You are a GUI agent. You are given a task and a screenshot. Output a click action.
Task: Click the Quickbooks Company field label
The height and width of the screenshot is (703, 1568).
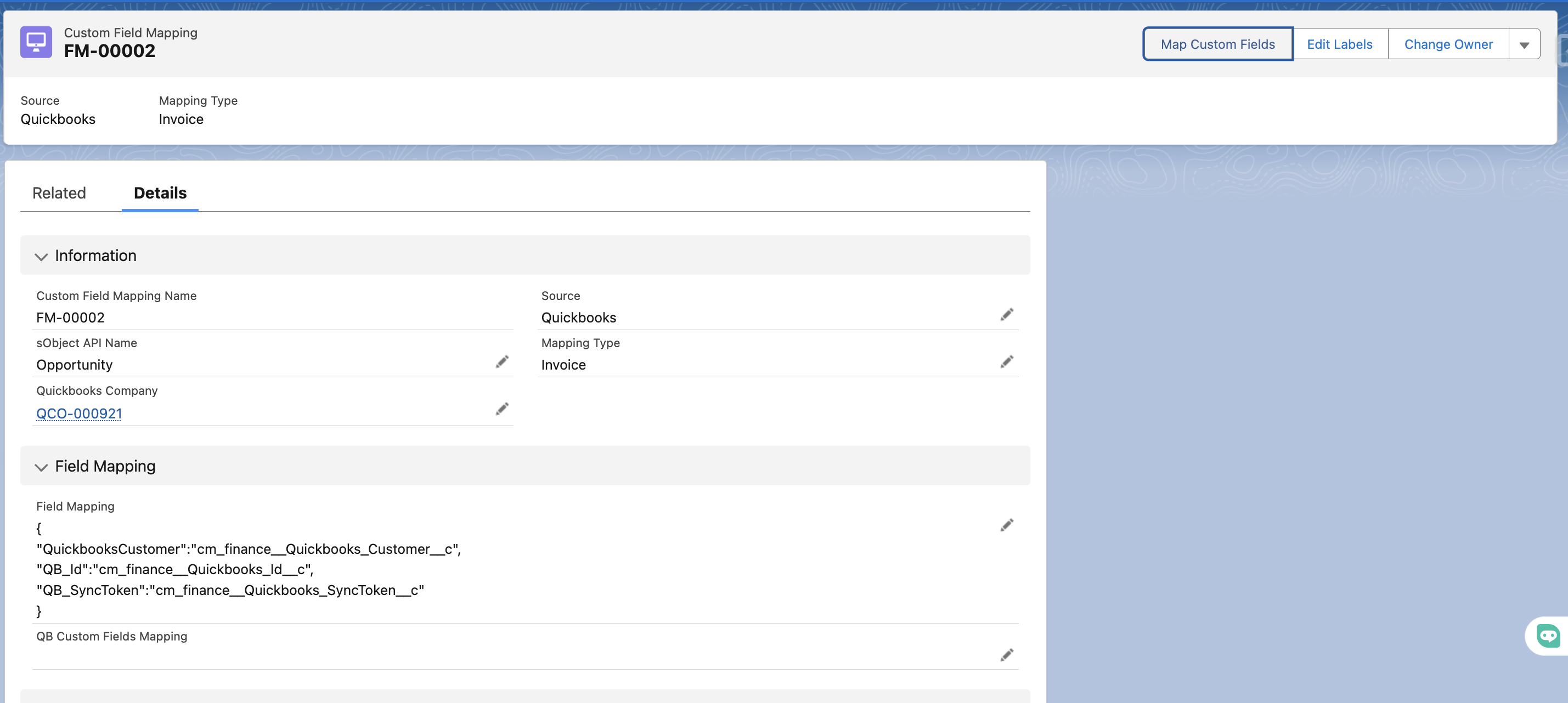click(x=97, y=390)
